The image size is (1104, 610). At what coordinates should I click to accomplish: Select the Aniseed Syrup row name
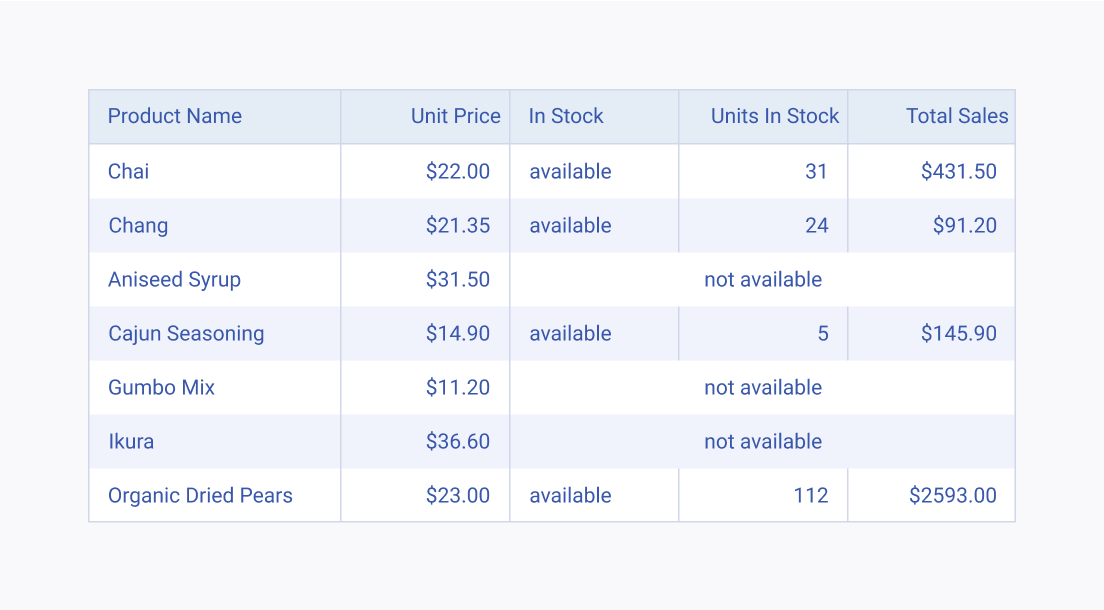click(x=215, y=280)
